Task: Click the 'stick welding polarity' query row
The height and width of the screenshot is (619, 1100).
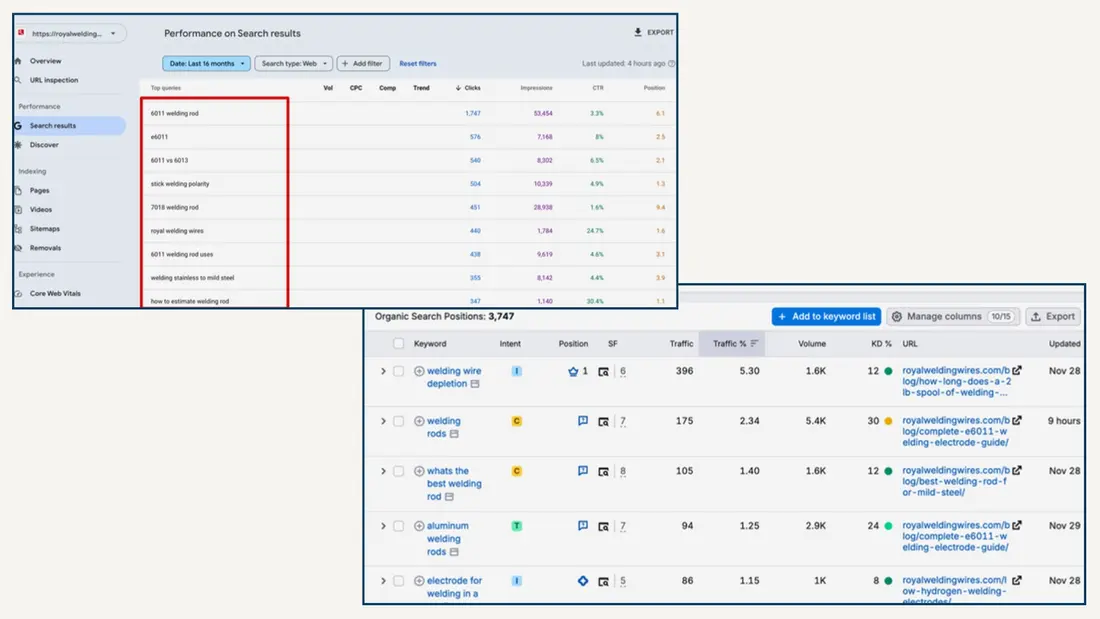Action: 408,184
